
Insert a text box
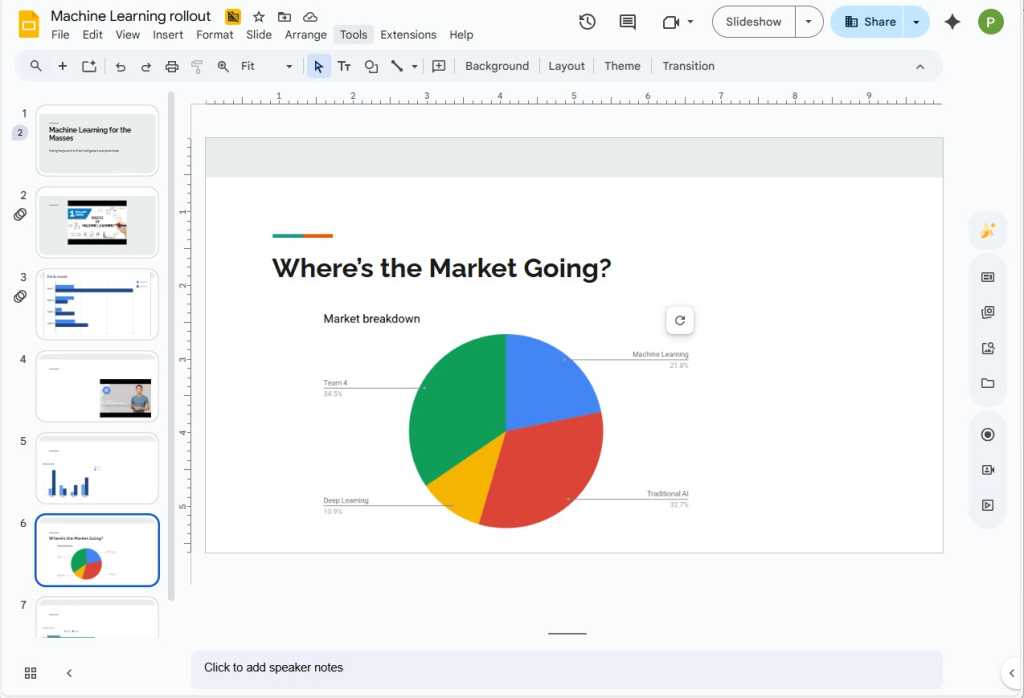click(x=344, y=66)
